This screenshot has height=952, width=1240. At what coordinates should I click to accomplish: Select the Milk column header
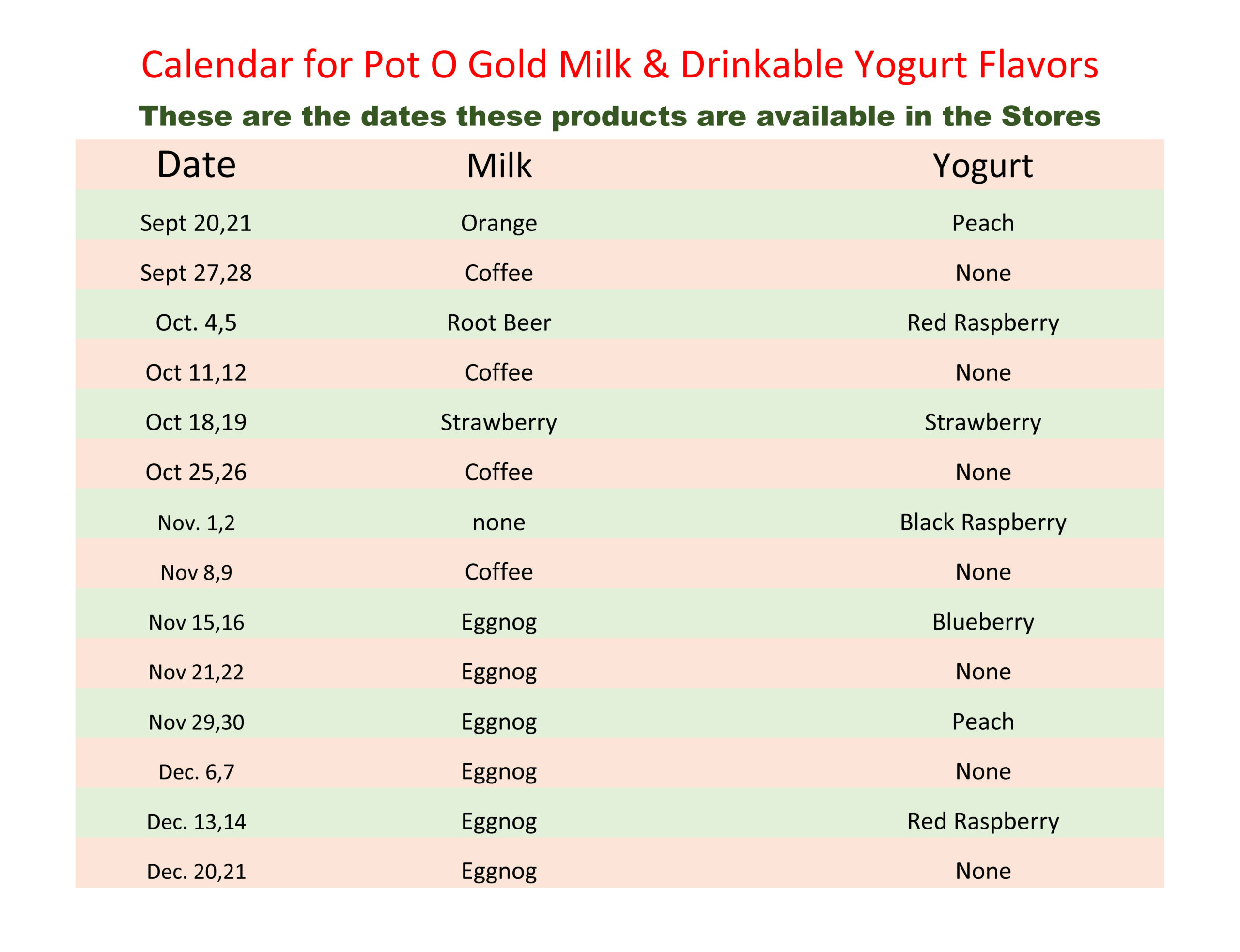point(499,166)
